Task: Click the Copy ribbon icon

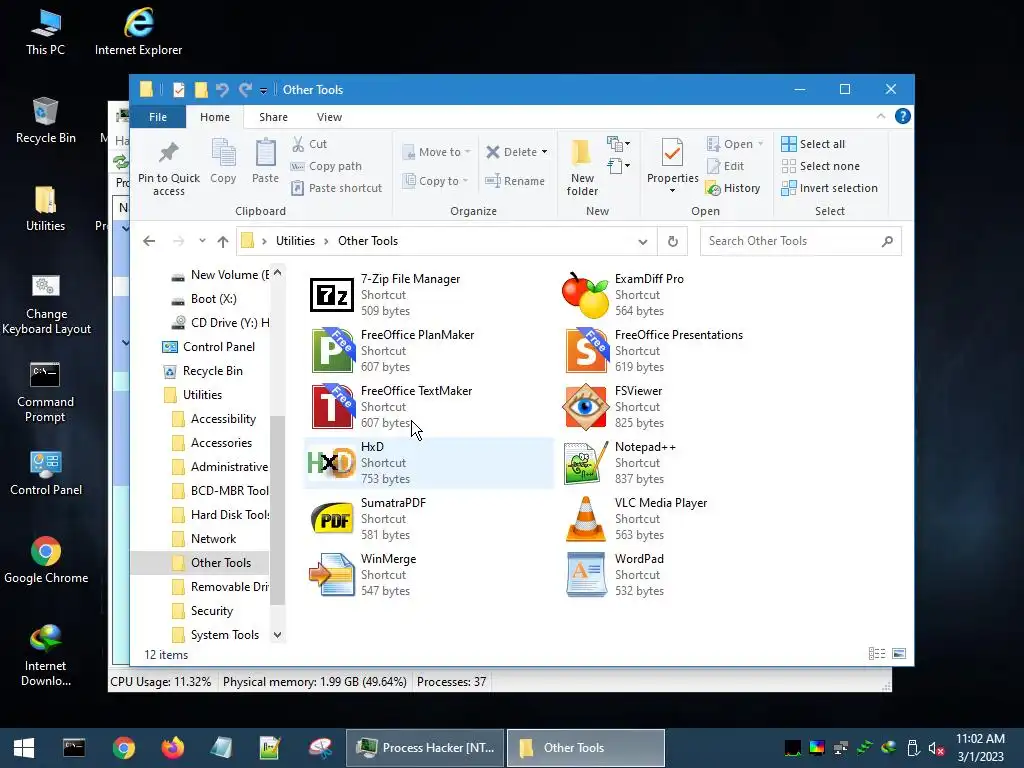Action: pos(223,153)
